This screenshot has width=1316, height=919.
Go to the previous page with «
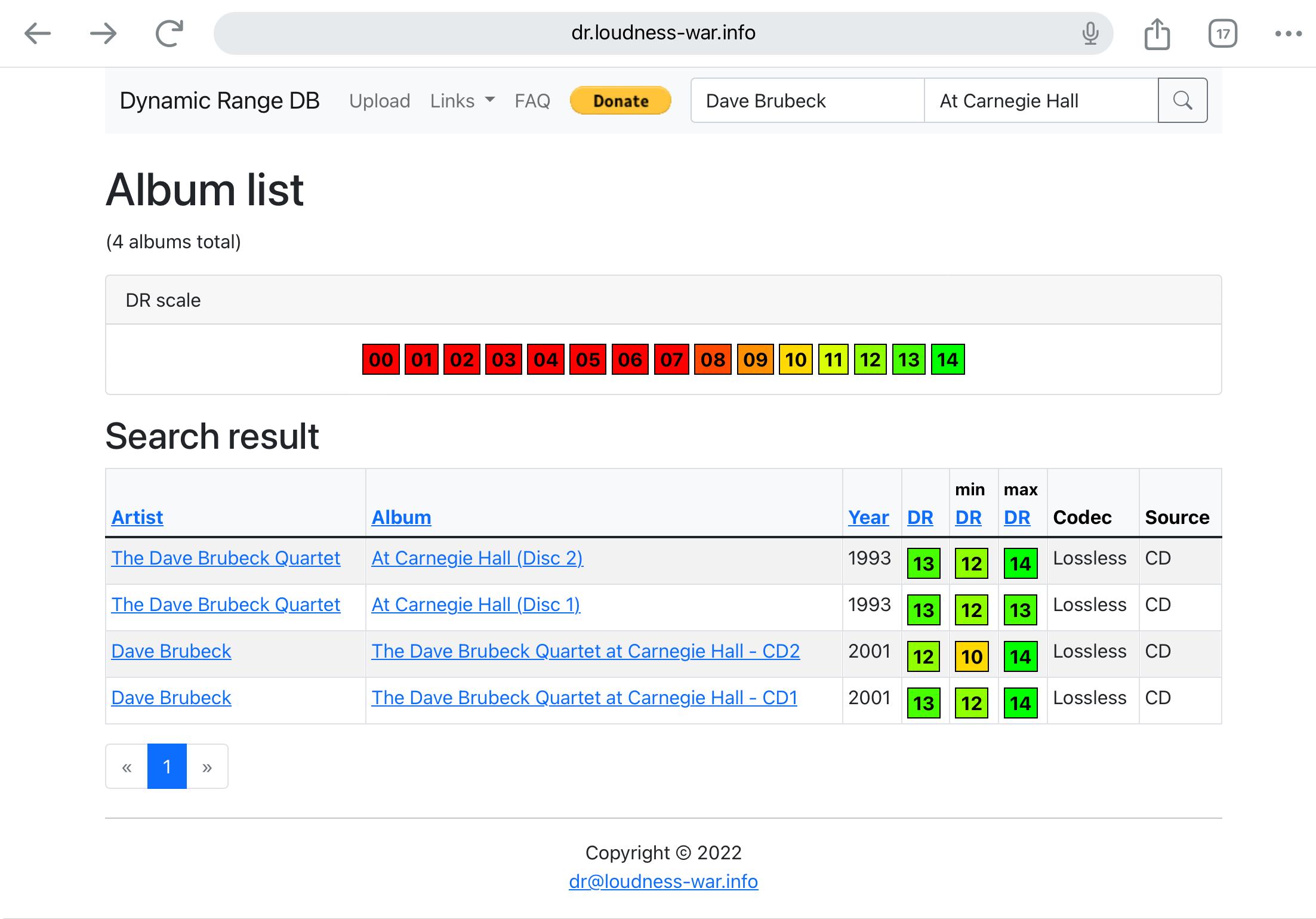coord(127,766)
